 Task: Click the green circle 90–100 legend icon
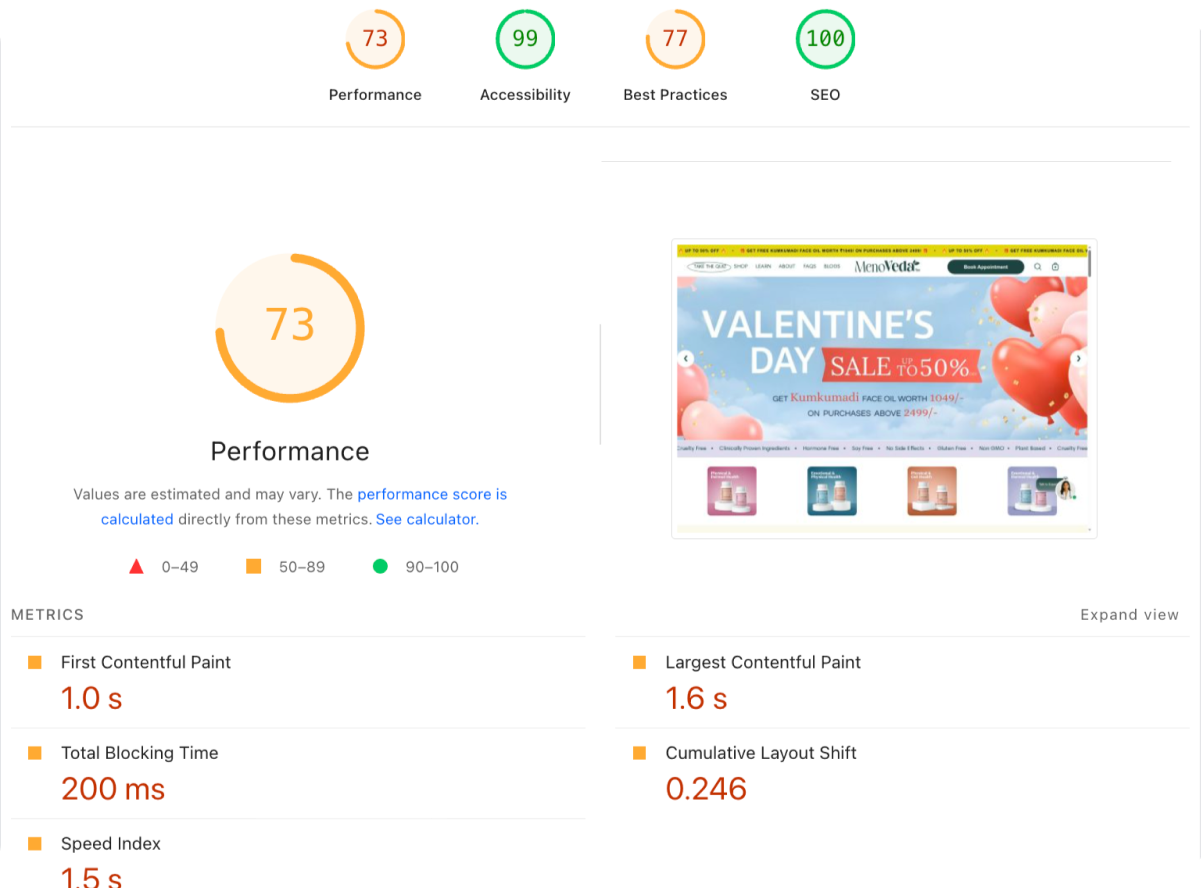[x=380, y=567]
